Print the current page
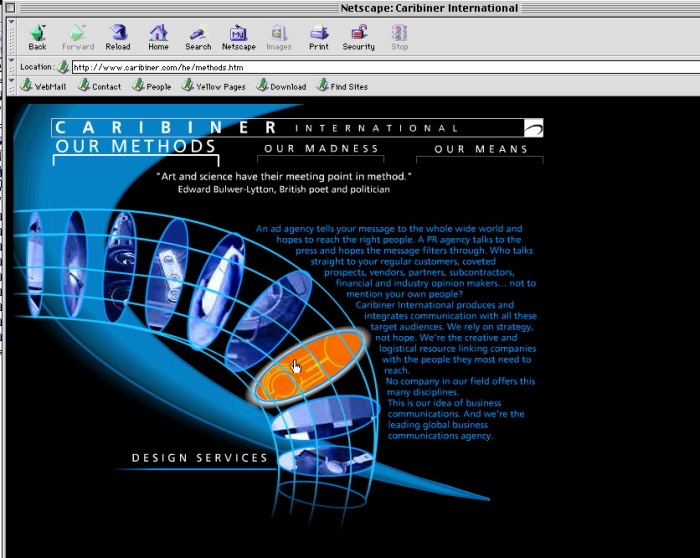Viewport: 700px width, 558px height. [319, 37]
